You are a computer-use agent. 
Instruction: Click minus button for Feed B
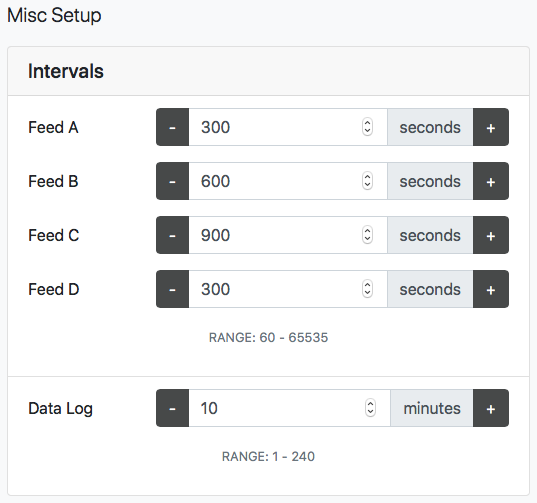[173, 181]
